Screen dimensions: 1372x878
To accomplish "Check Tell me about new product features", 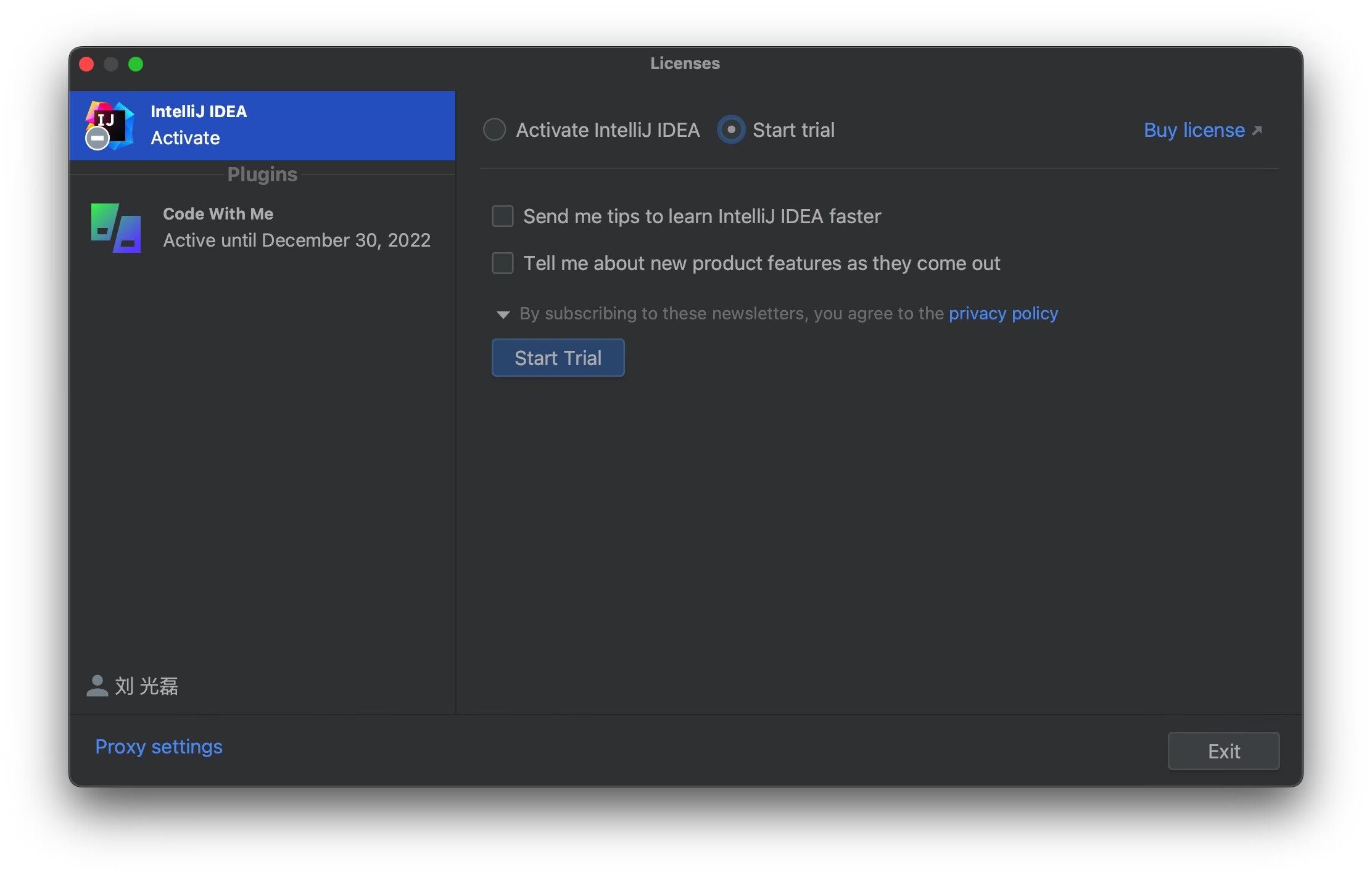I will pos(503,263).
